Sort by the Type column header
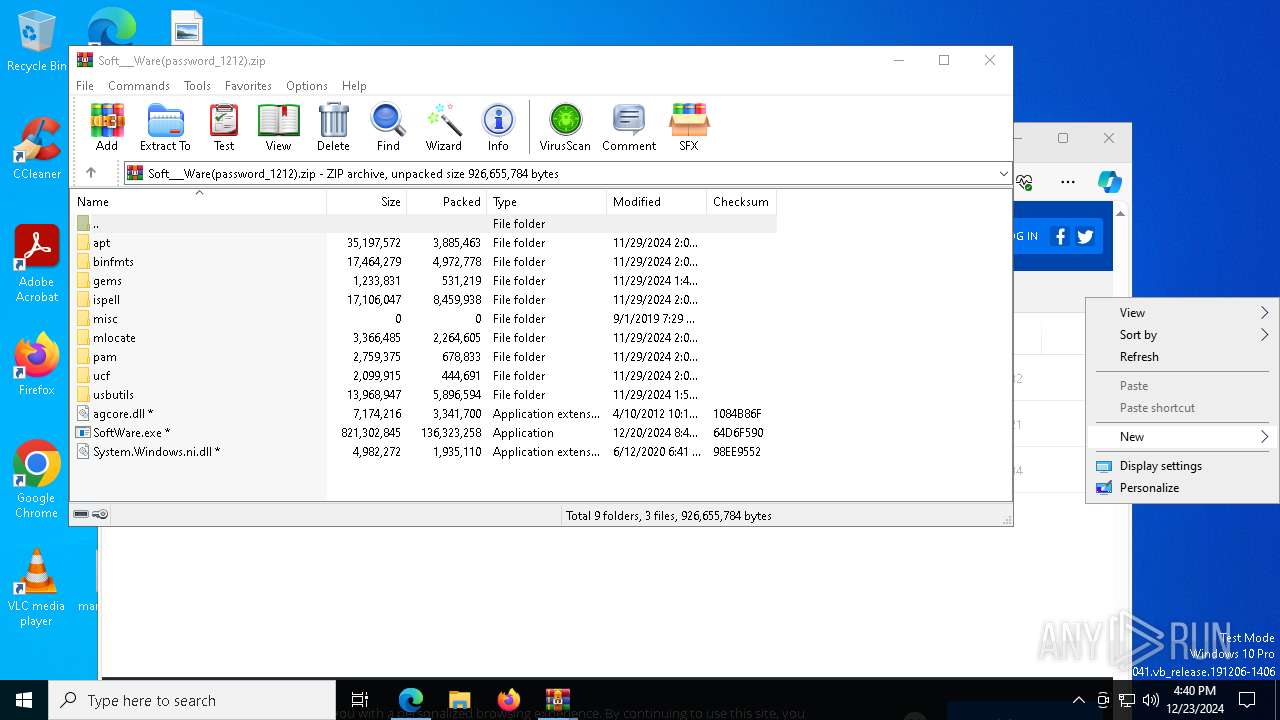Screen dimensions: 1280x720 [546, 201]
